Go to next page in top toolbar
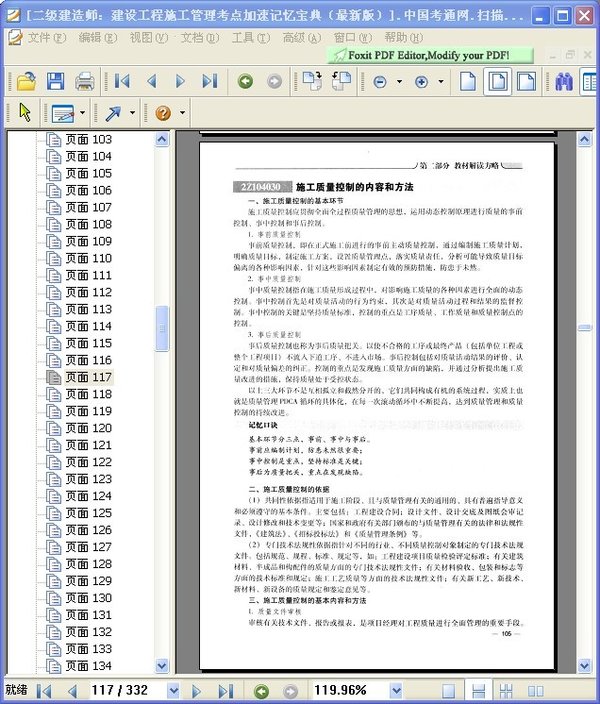The width and height of the screenshot is (600, 704). tap(180, 81)
